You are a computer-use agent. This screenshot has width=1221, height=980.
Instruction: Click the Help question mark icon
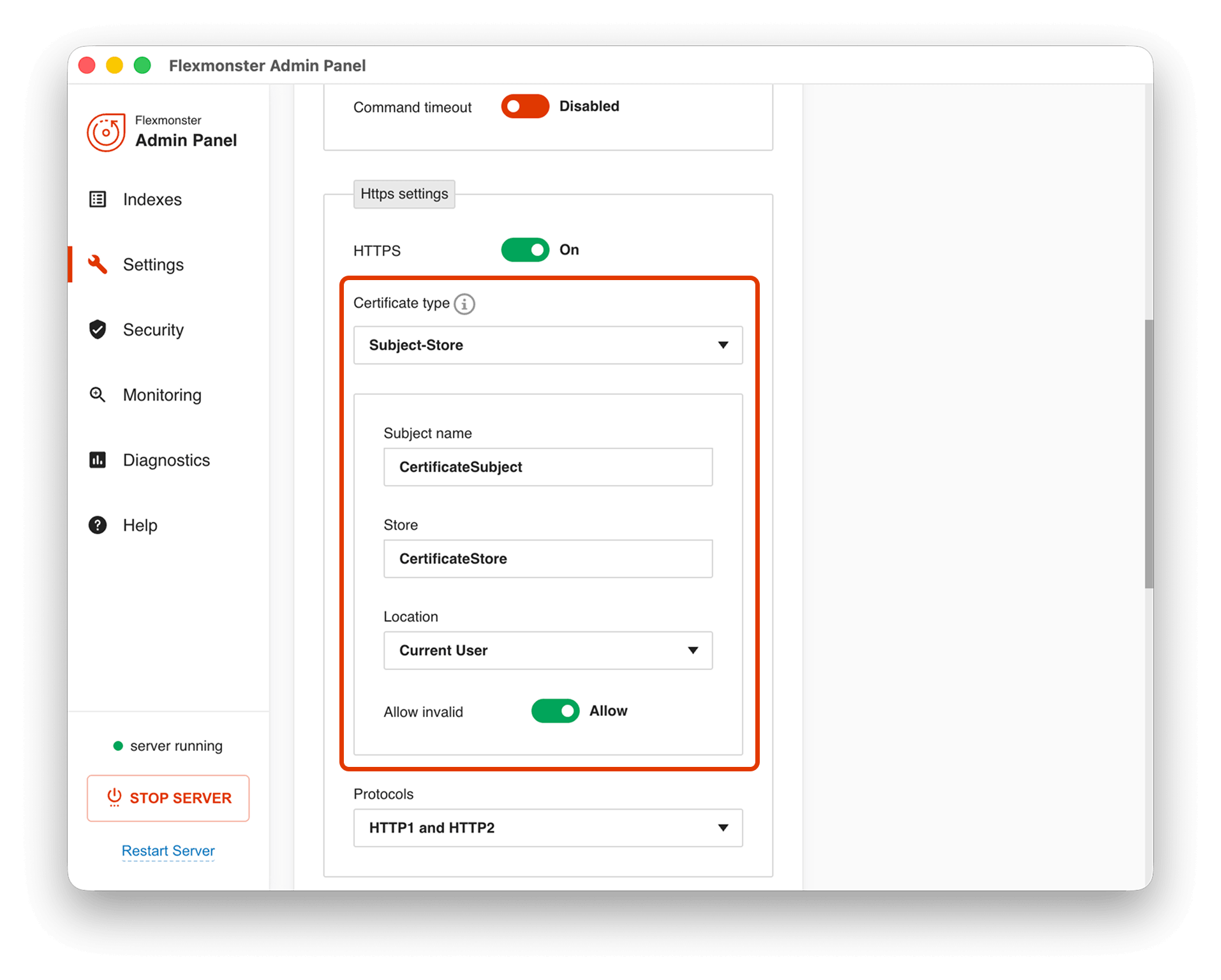[x=98, y=524]
